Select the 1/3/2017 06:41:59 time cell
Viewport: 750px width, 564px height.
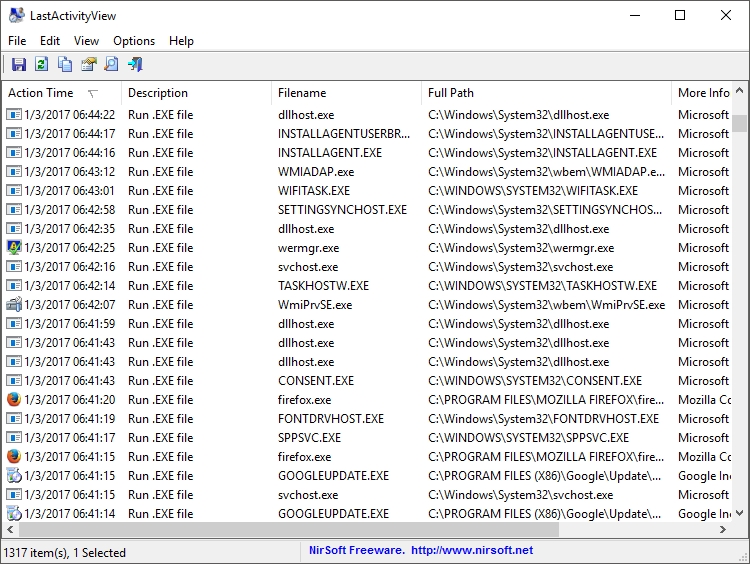point(70,323)
